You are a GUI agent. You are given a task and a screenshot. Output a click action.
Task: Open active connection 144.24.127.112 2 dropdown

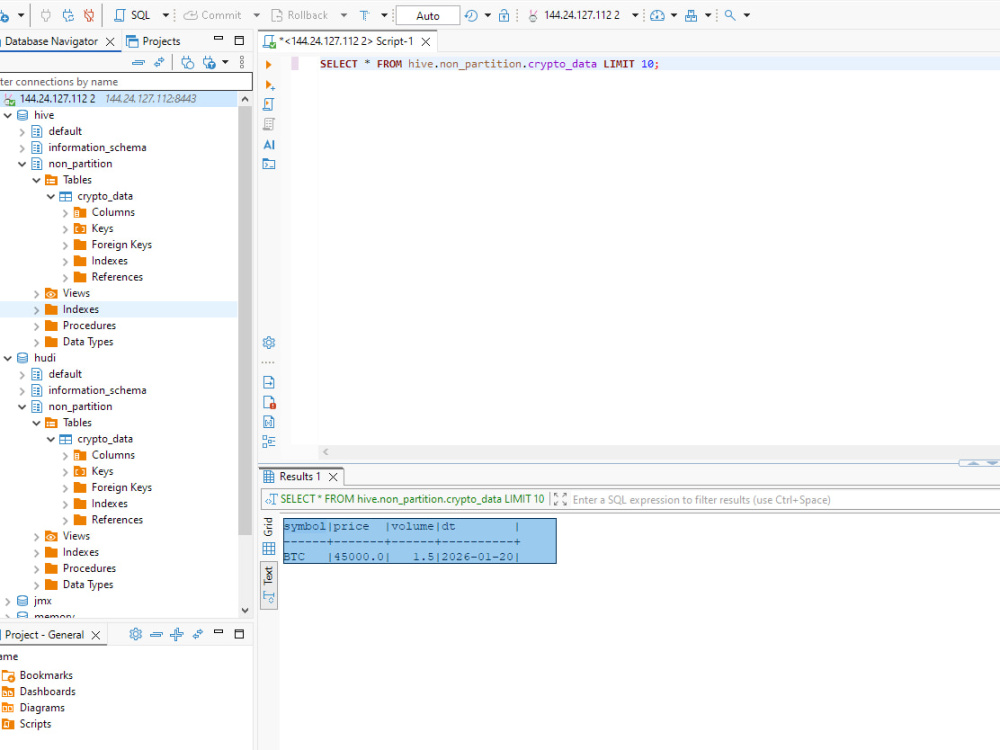pyautogui.click(x=635, y=15)
